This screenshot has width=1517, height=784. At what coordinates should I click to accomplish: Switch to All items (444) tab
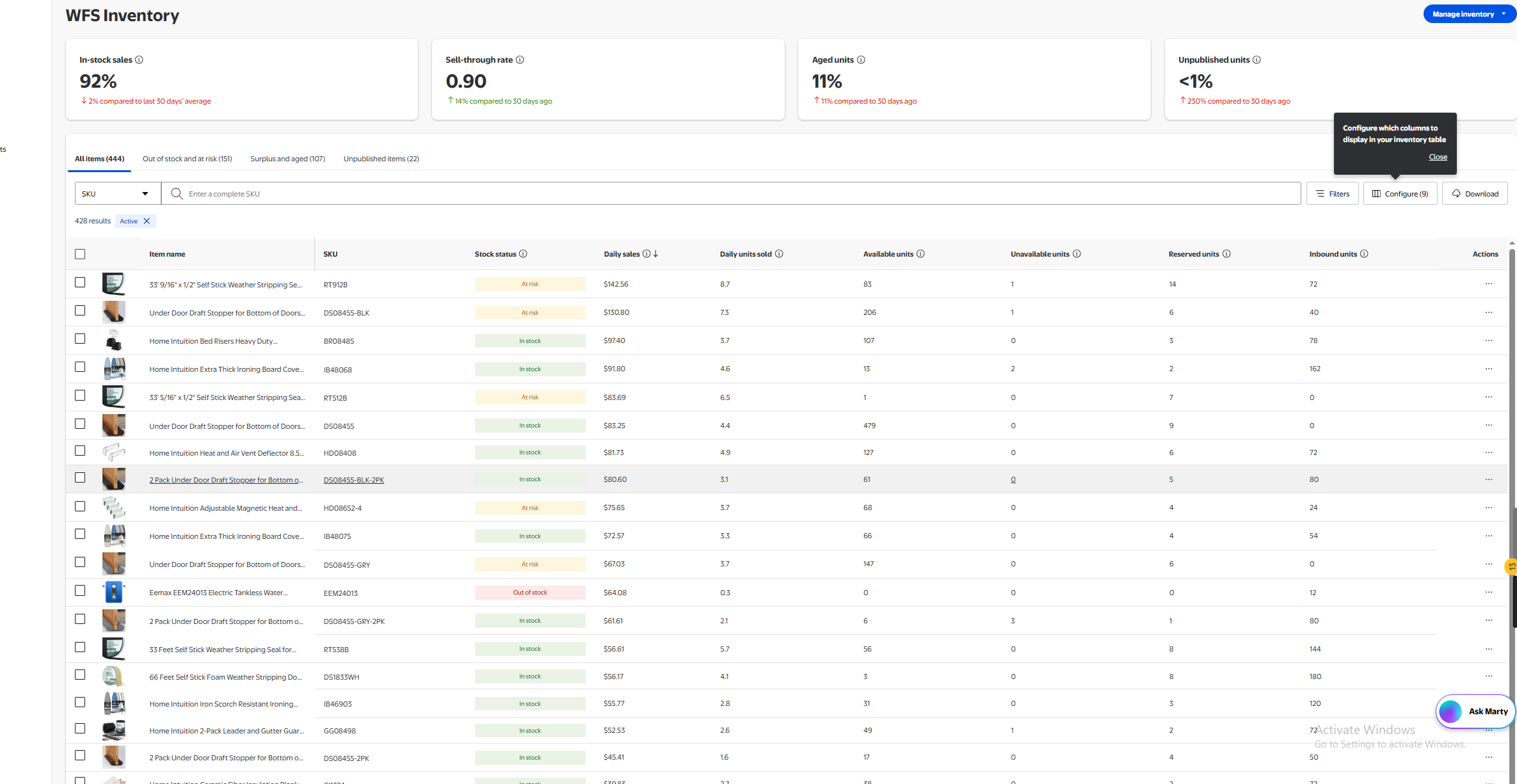pyautogui.click(x=99, y=159)
